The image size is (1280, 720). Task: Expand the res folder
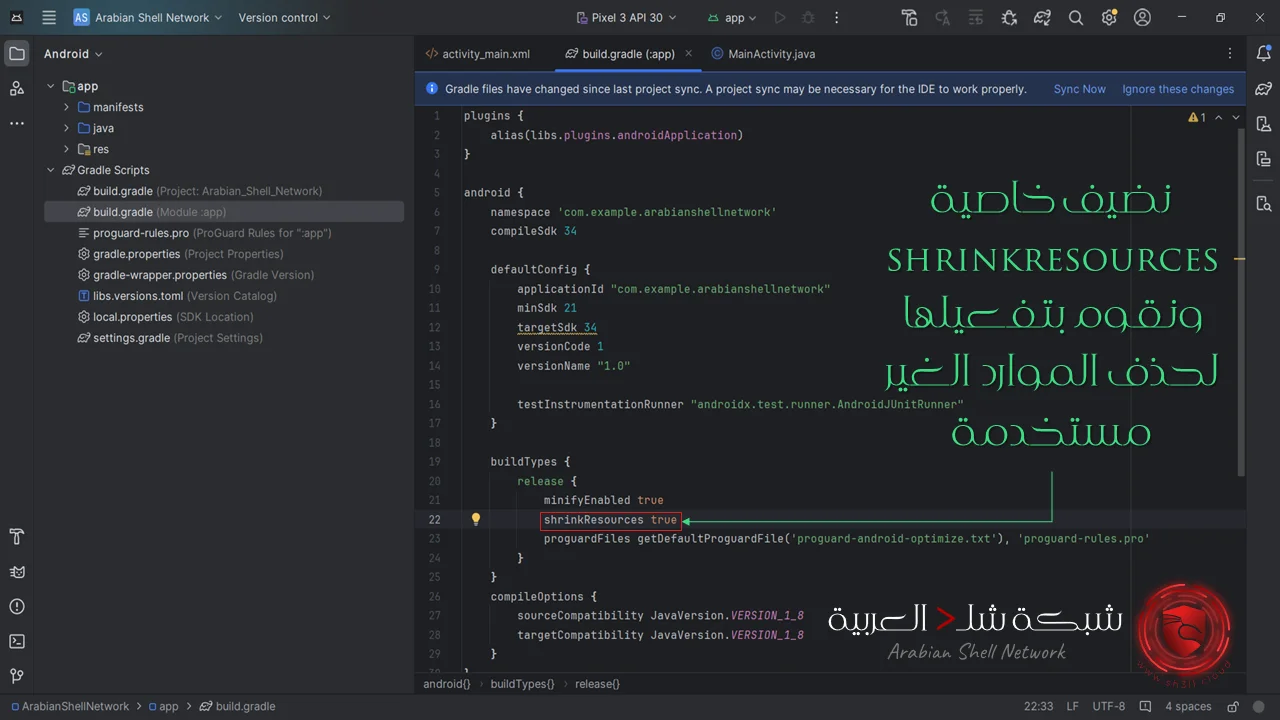pos(67,149)
